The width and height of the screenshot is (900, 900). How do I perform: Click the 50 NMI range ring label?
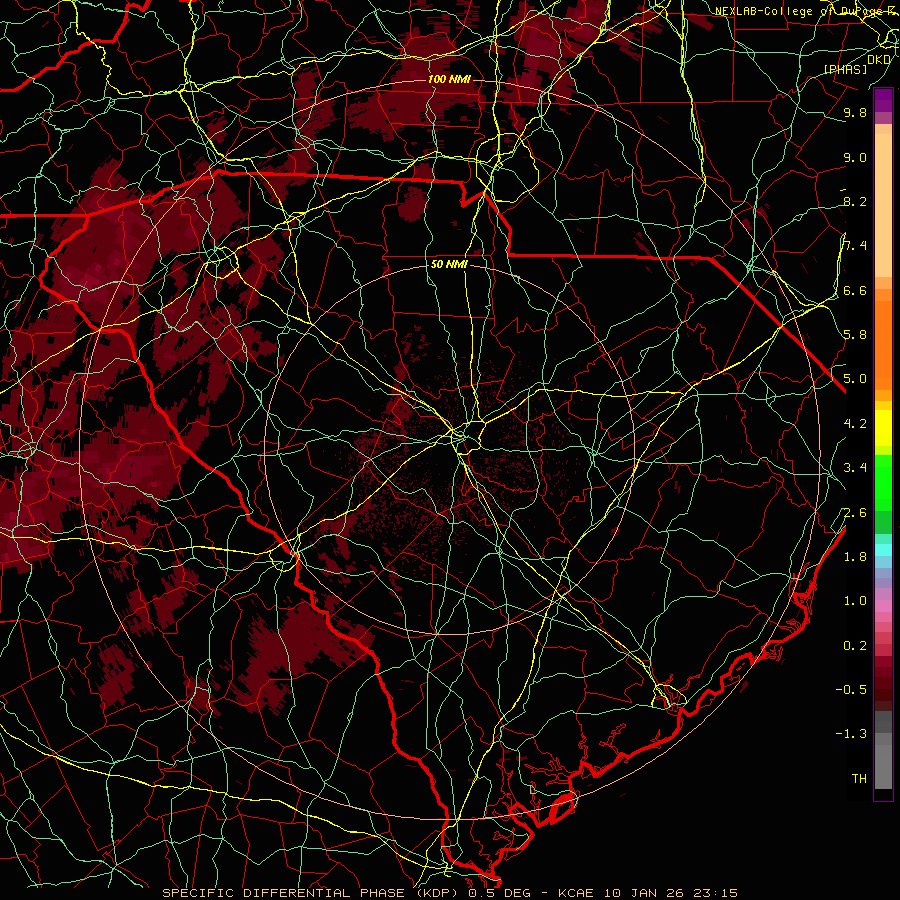click(x=449, y=265)
